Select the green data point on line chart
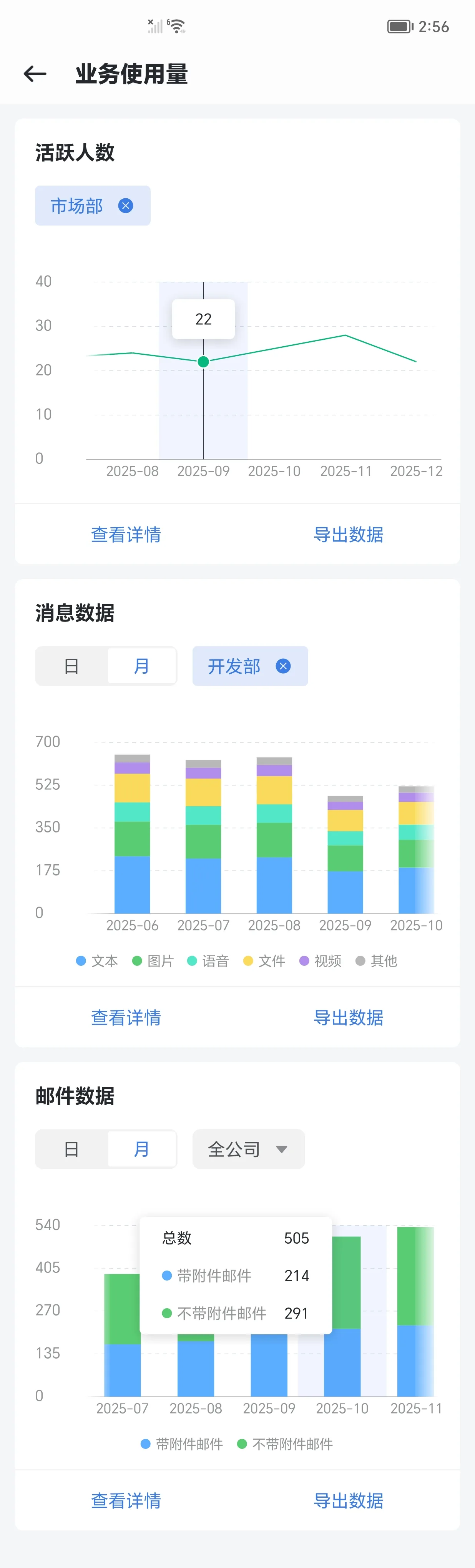This screenshot has width=475, height=1568. pos(203,362)
